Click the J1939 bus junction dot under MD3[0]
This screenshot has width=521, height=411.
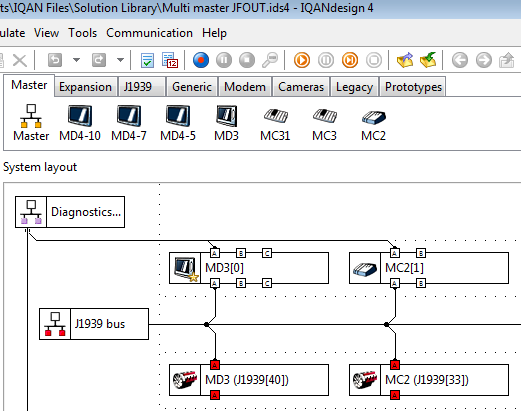(206, 324)
